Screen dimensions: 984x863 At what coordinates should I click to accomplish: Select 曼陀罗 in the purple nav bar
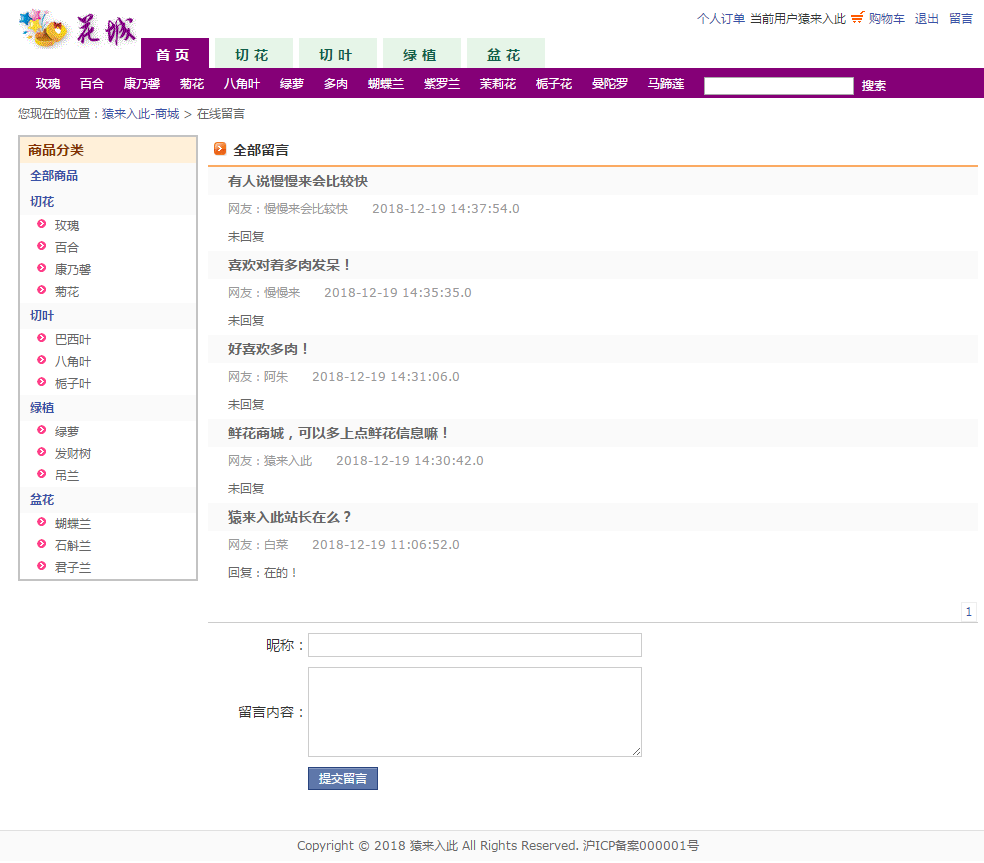tap(609, 83)
